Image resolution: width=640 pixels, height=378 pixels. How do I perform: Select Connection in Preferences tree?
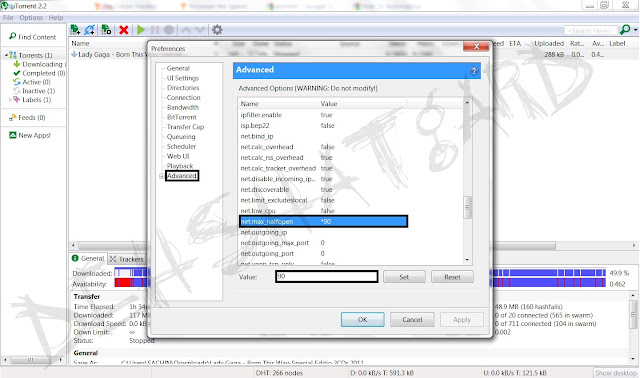183,98
